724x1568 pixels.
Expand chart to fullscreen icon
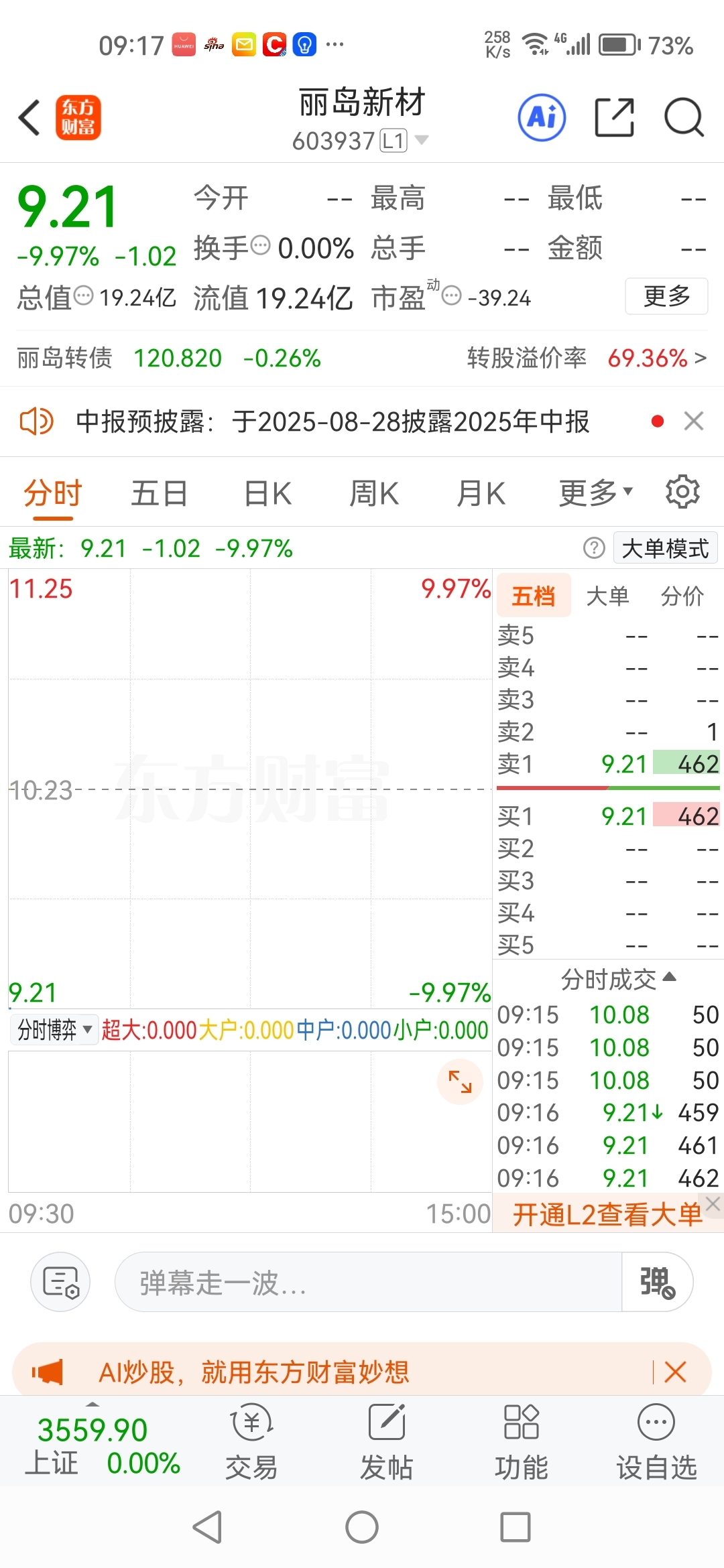pyautogui.click(x=460, y=1082)
